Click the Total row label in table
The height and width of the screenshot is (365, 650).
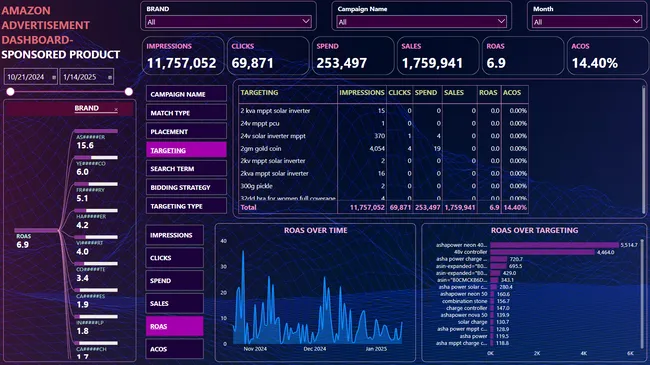pos(248,207)
